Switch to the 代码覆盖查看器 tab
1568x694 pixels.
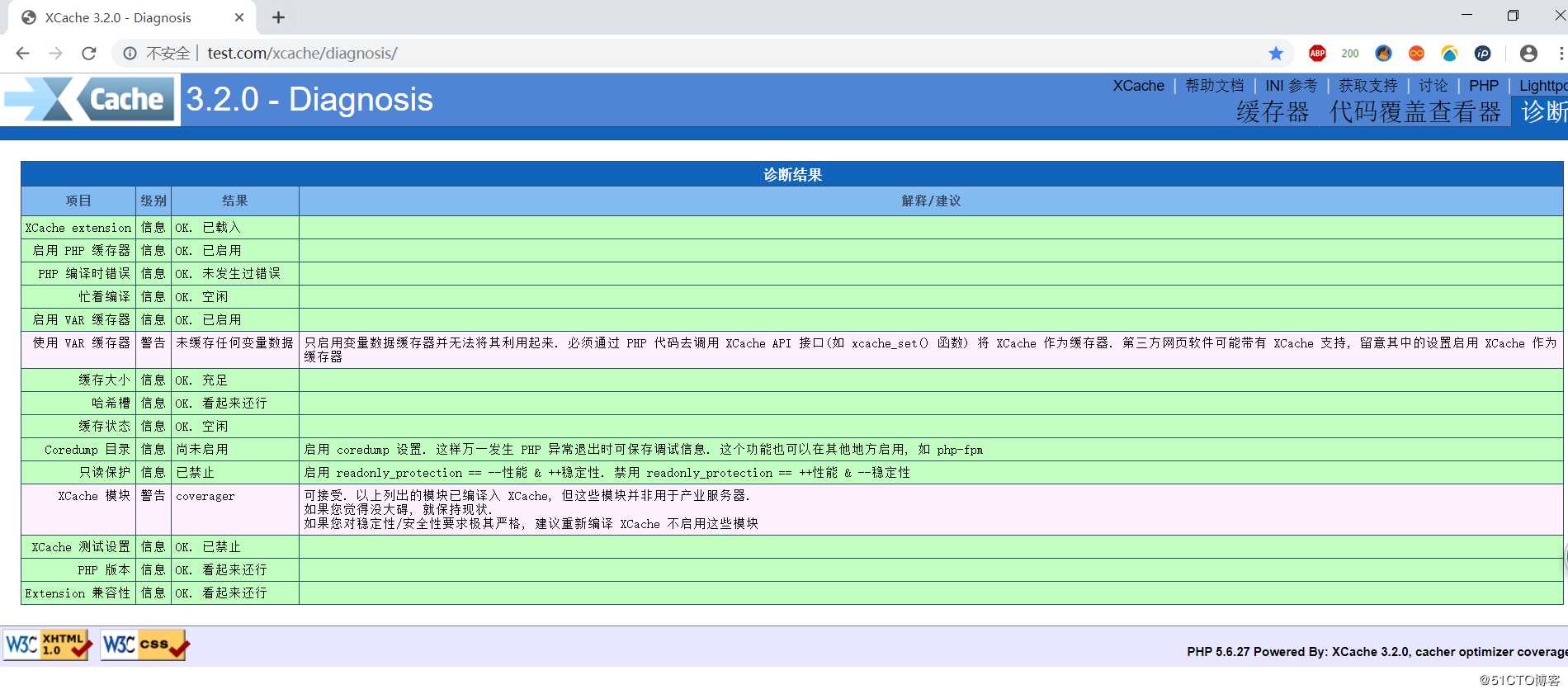pos(1415,112)
